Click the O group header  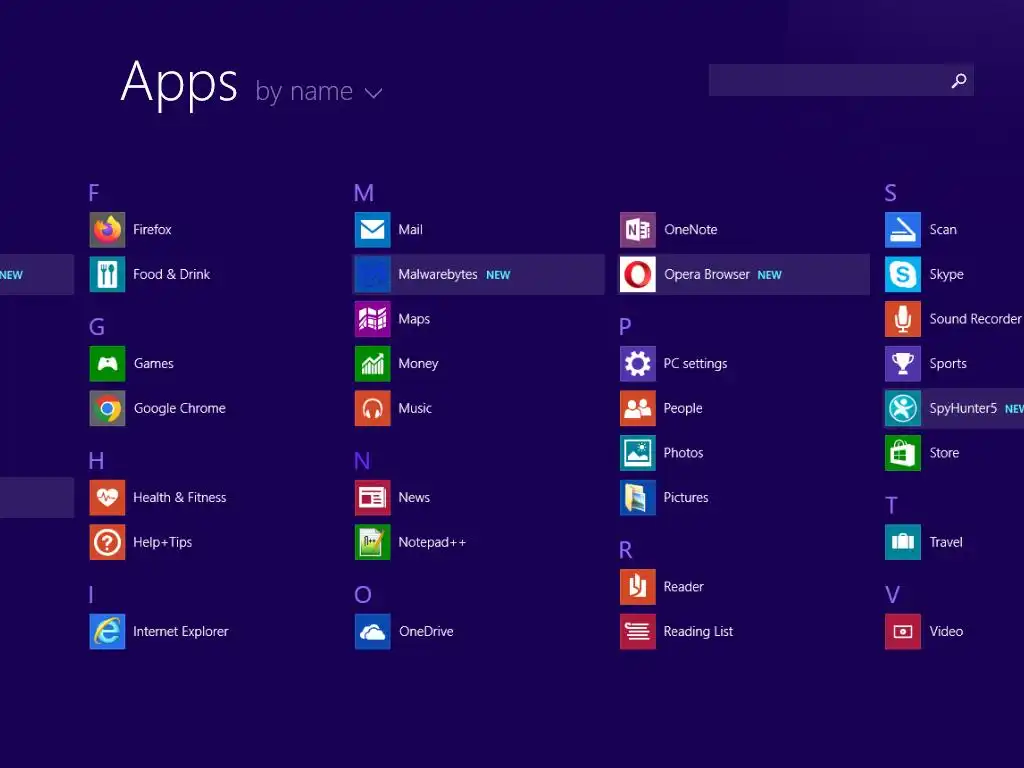[363, 594]
